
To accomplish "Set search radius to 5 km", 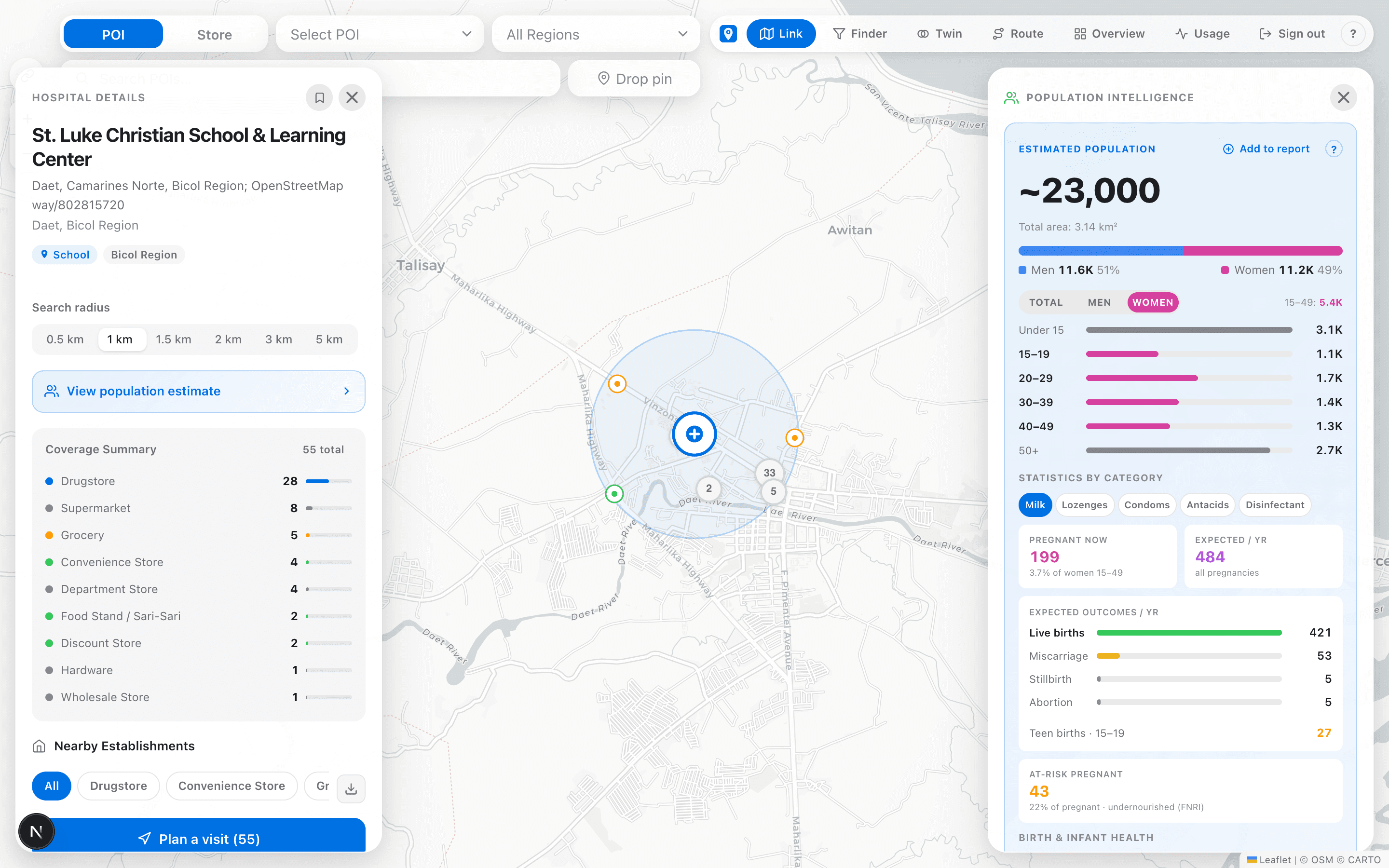I will (x=329, y=339).
